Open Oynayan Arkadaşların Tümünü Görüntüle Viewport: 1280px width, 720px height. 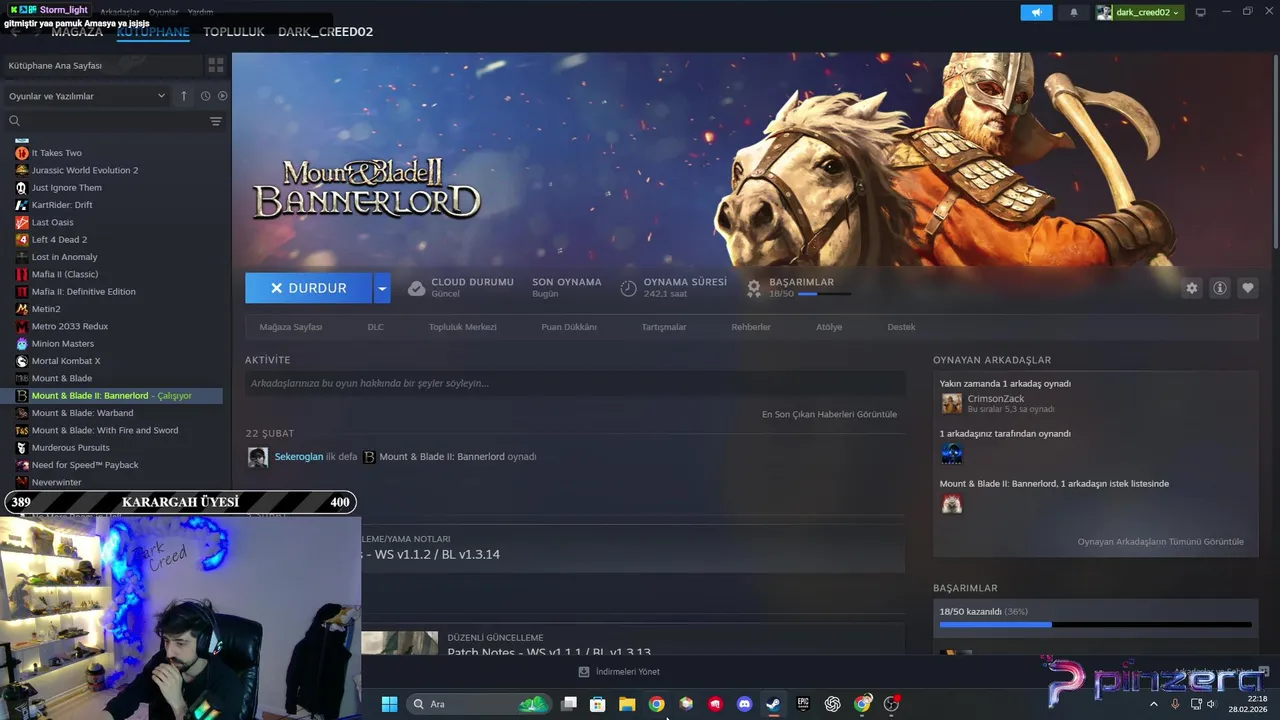pos(1160,542)
